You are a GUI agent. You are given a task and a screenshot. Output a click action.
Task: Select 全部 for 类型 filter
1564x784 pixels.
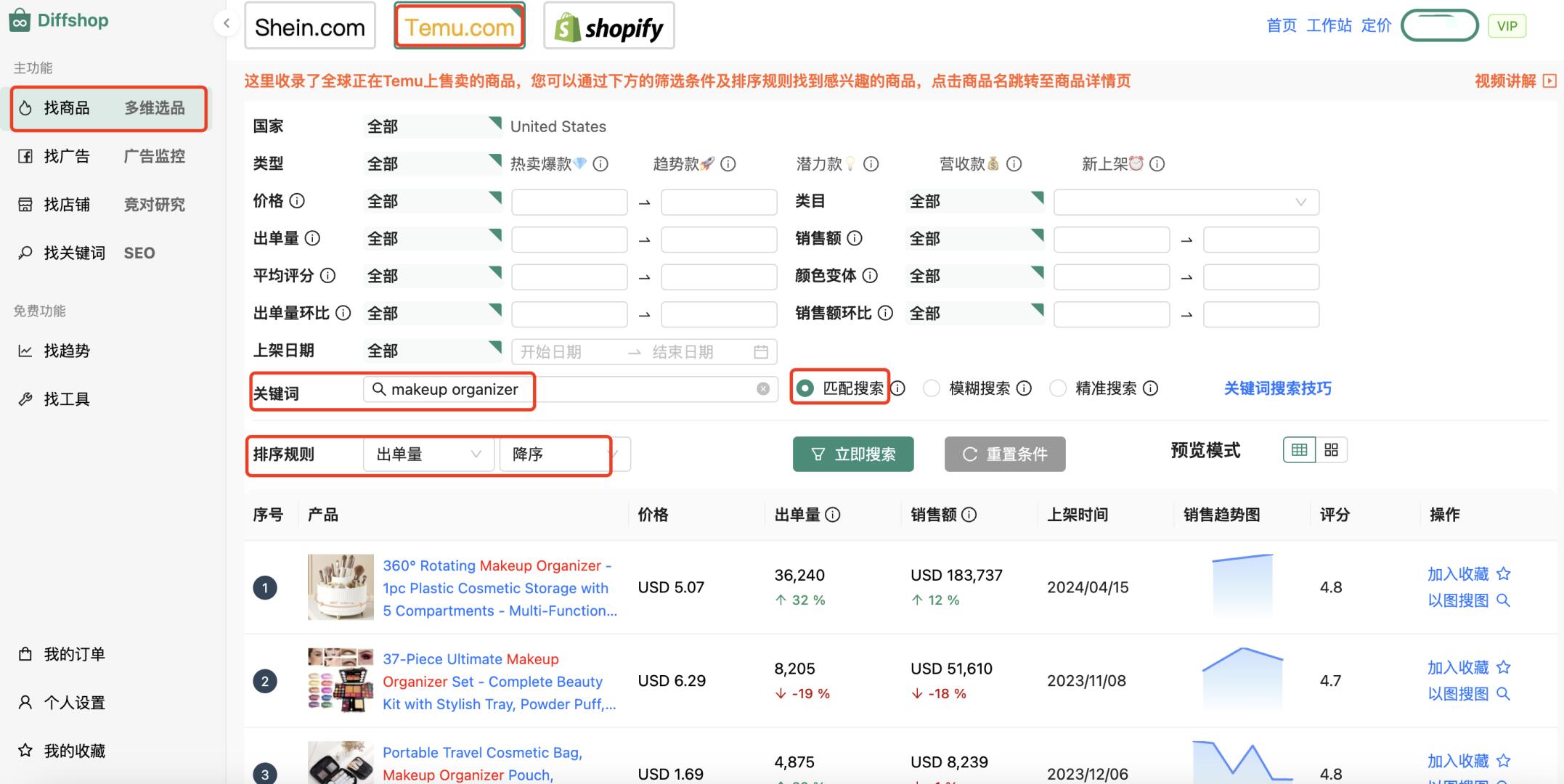tap(433, 164)
